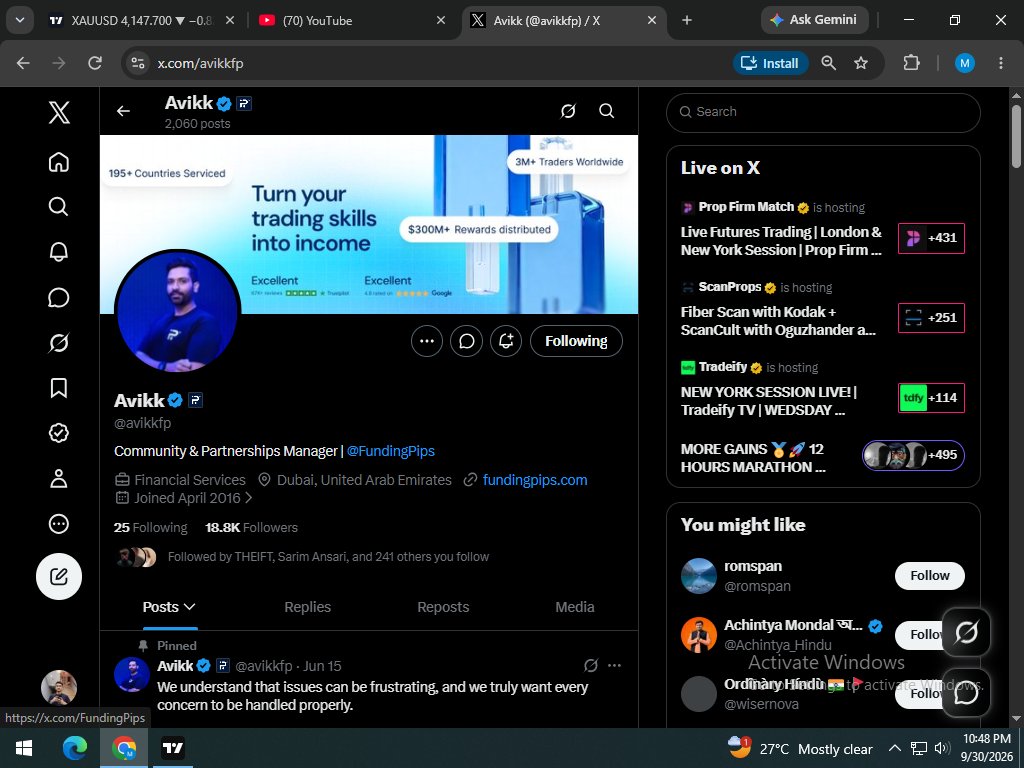
Task: Join ScanProps live space +251
Action: pyautogui.click(x=931, y=318)
